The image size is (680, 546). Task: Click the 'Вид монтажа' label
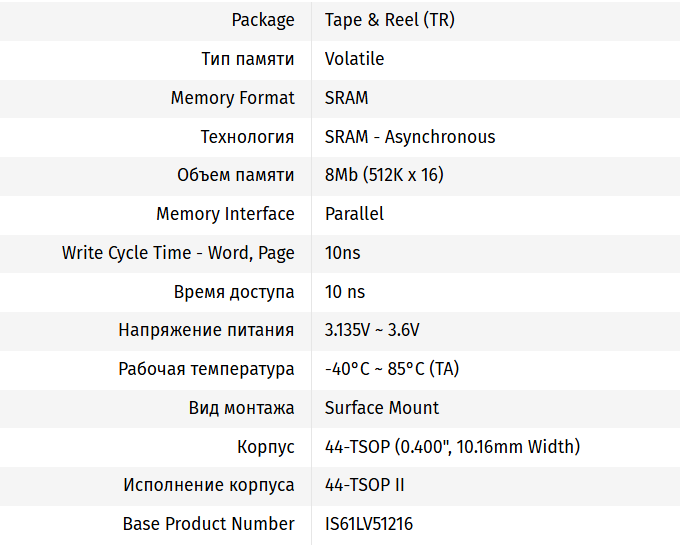coord(241,408)
